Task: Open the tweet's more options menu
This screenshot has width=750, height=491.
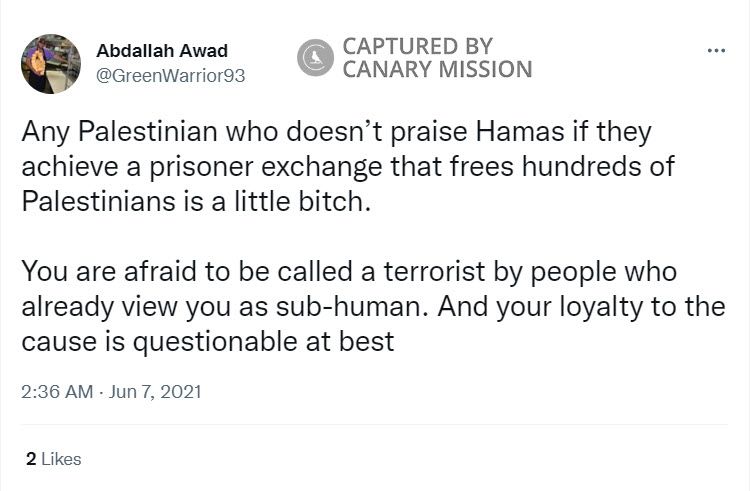Action: tap(715, 52)
